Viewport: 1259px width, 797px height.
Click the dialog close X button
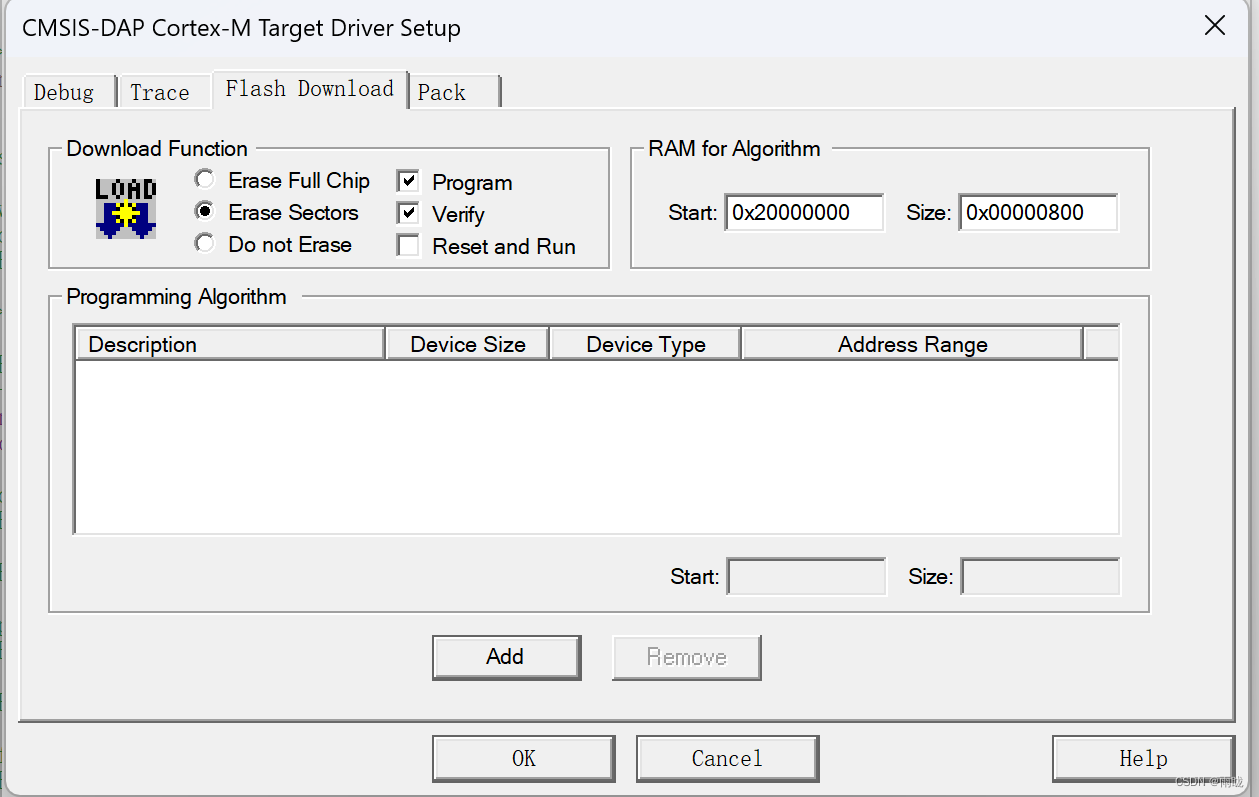(x=1215, y=26)
